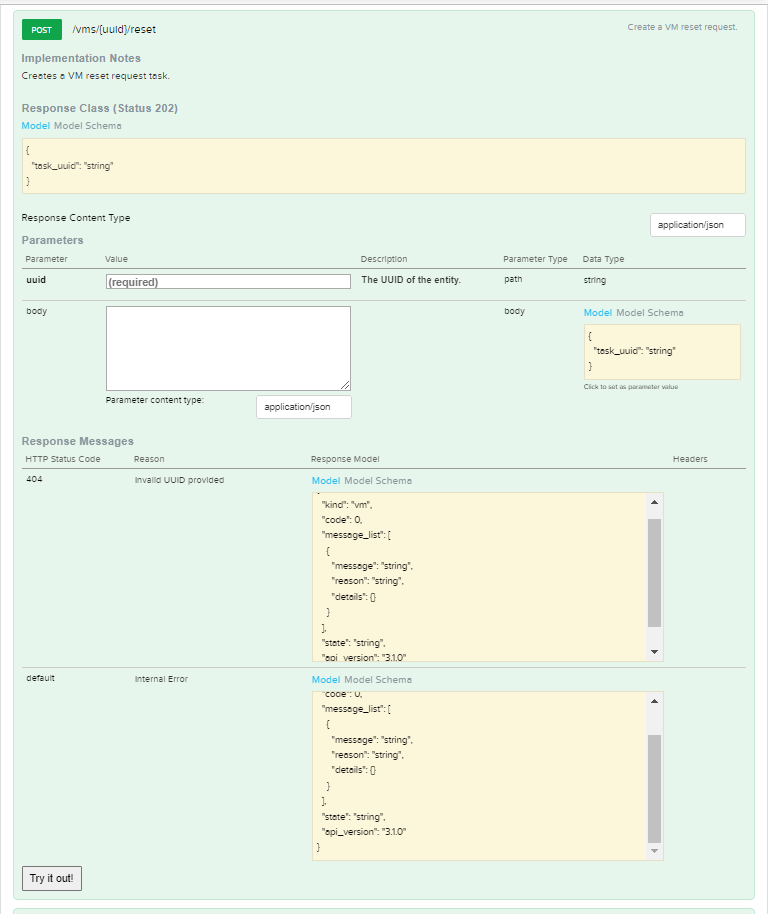The image size is (768, 914).
Task: Switch Response Class to Model Schema view
Action: pyautogui.click(x=88, y=126)
